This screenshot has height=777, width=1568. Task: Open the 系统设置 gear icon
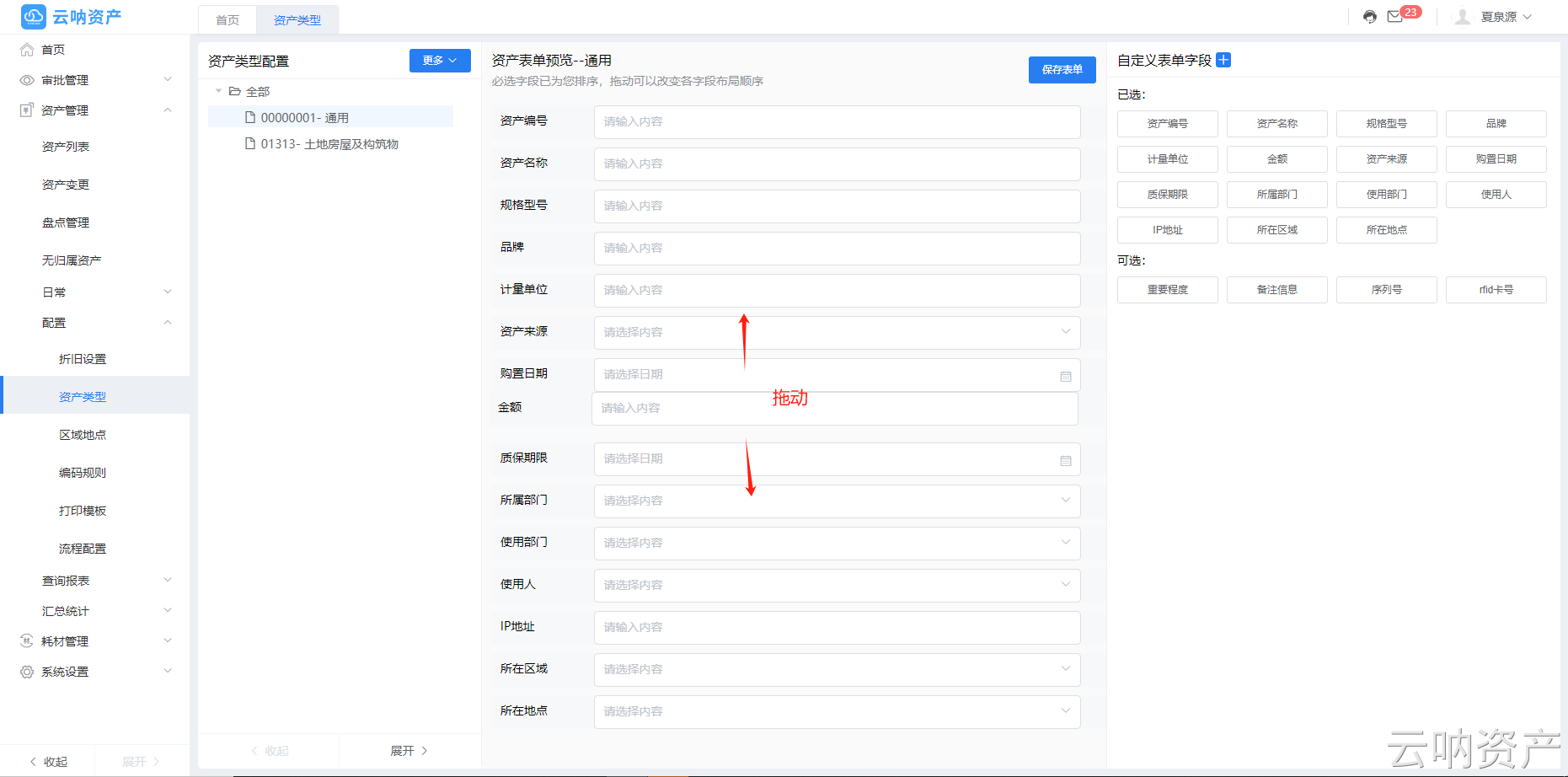click(x=24, y=671)
